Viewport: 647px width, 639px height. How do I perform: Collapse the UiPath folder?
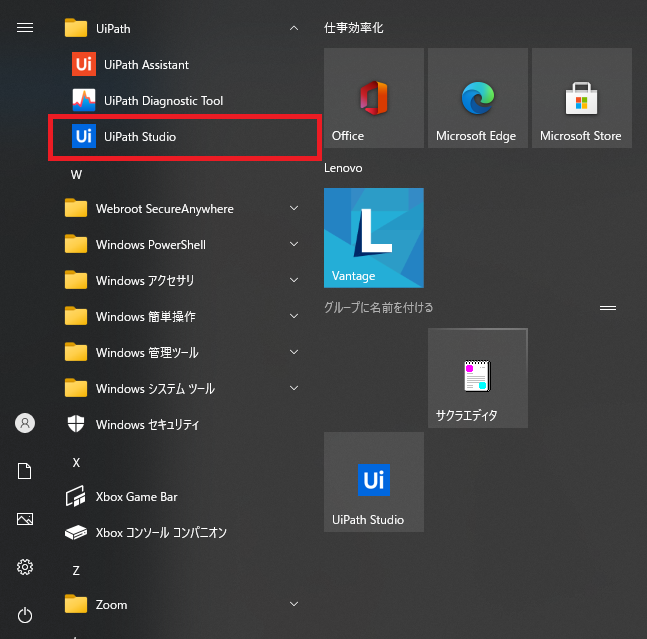point(293,29)
